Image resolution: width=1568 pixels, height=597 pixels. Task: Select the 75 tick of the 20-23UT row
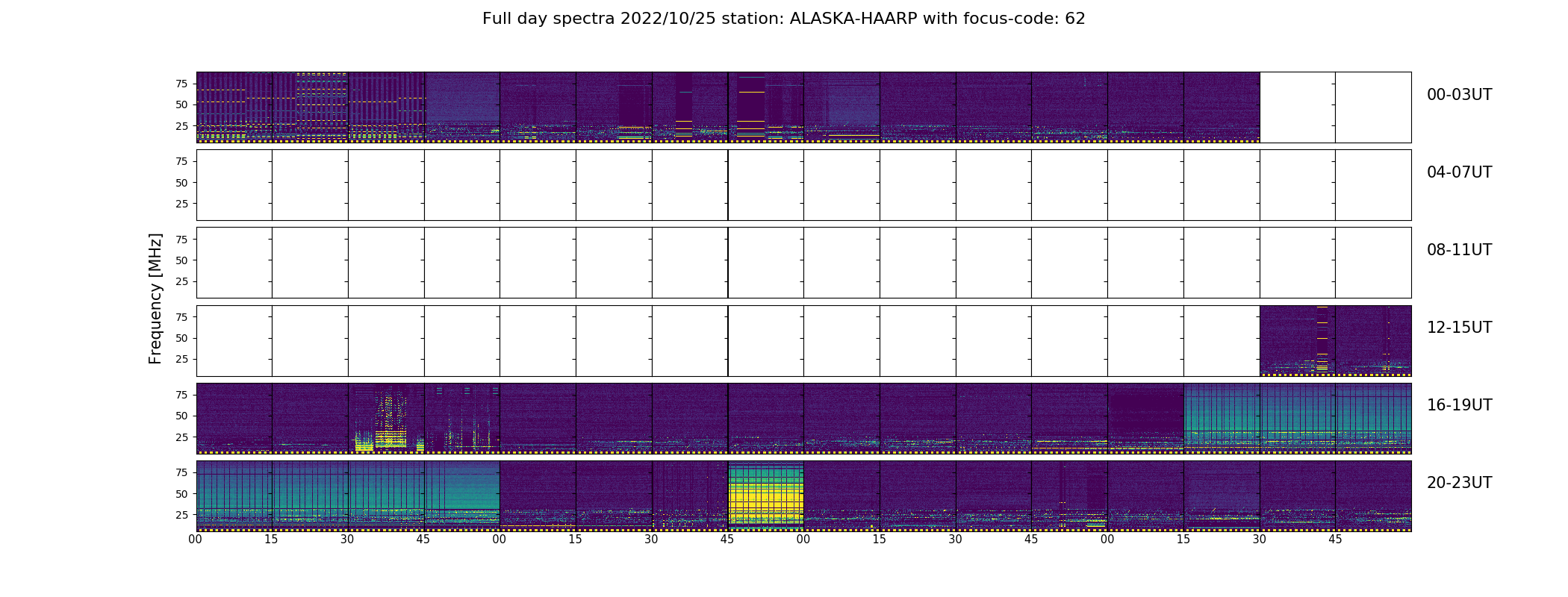tap(181, 472)
